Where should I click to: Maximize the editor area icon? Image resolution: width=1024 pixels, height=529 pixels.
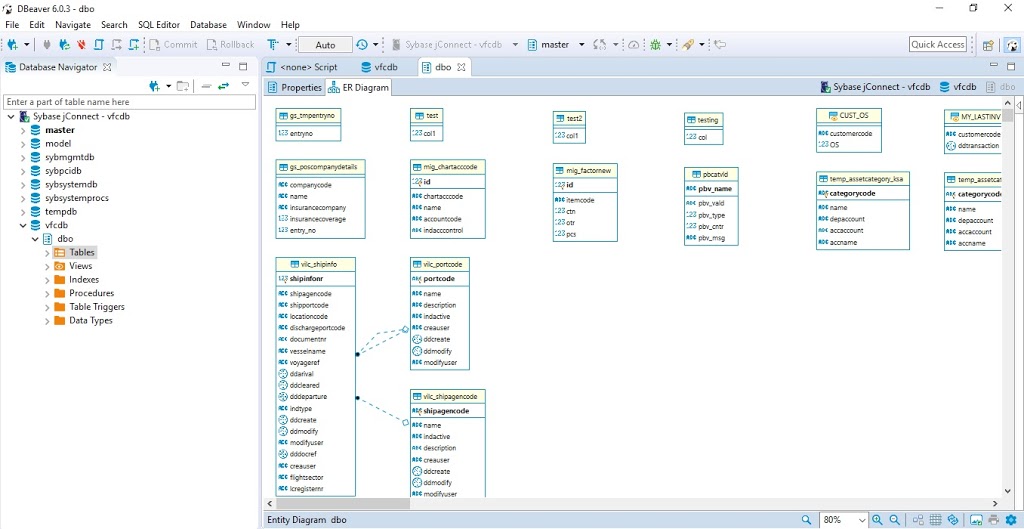[1011, 66]
